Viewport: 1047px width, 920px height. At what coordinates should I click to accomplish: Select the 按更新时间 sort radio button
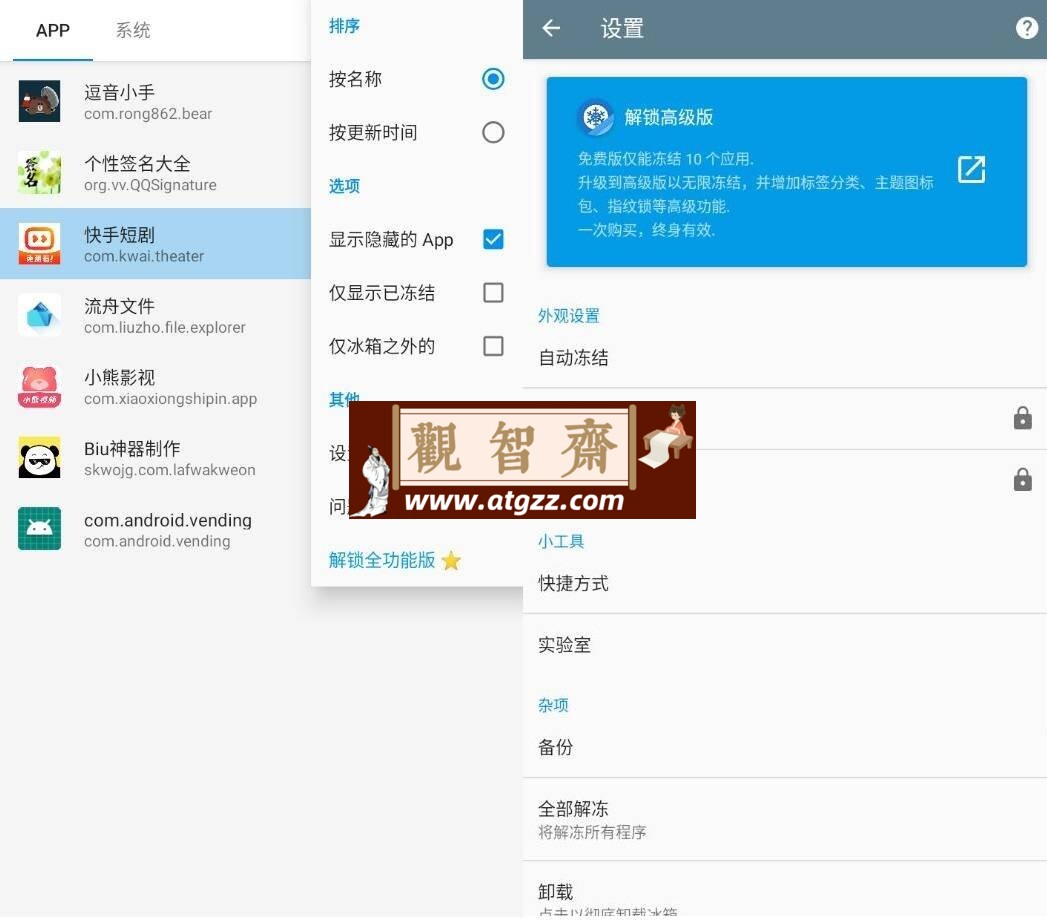point(493,132)
